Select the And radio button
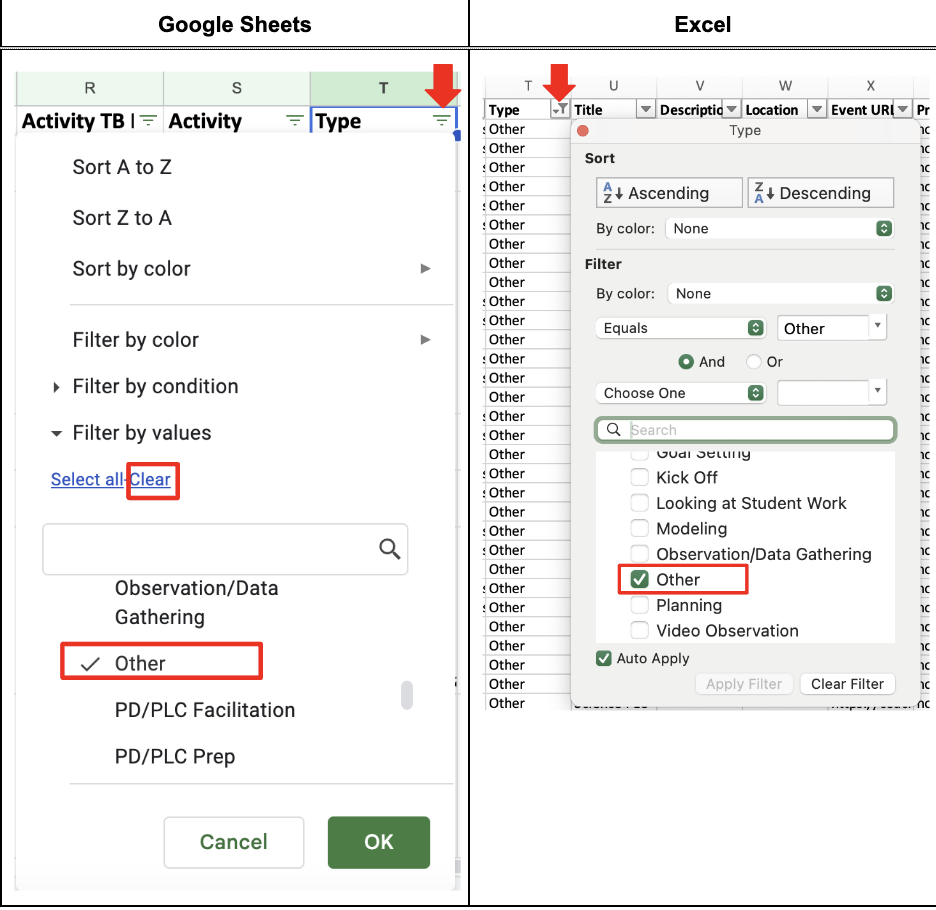The image size is (936, 910). [x=686, y=362]
